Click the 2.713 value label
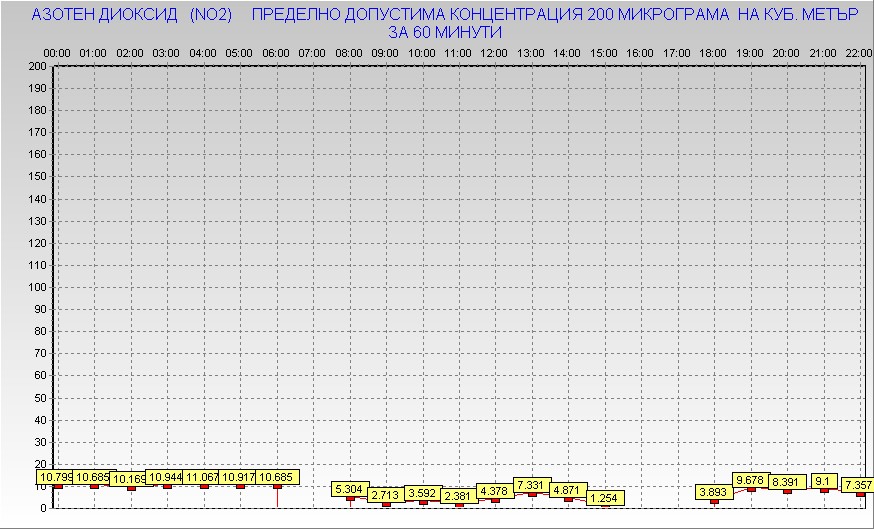The width and height of the screenshot is (874, 529). (385, 495)
